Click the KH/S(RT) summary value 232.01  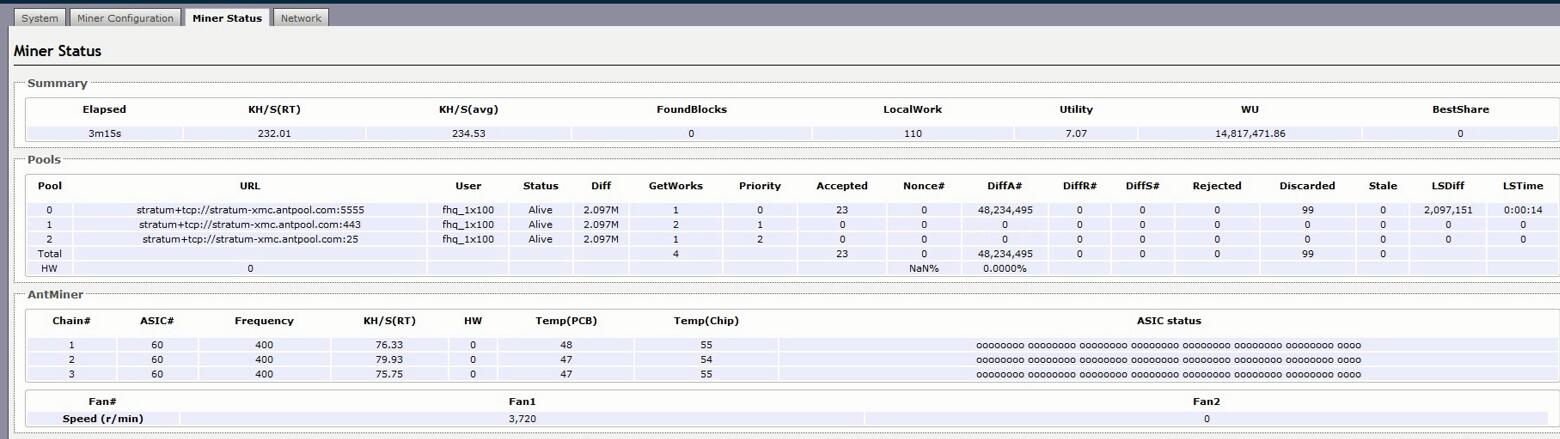pyautogui.click(x=273, y=133)
